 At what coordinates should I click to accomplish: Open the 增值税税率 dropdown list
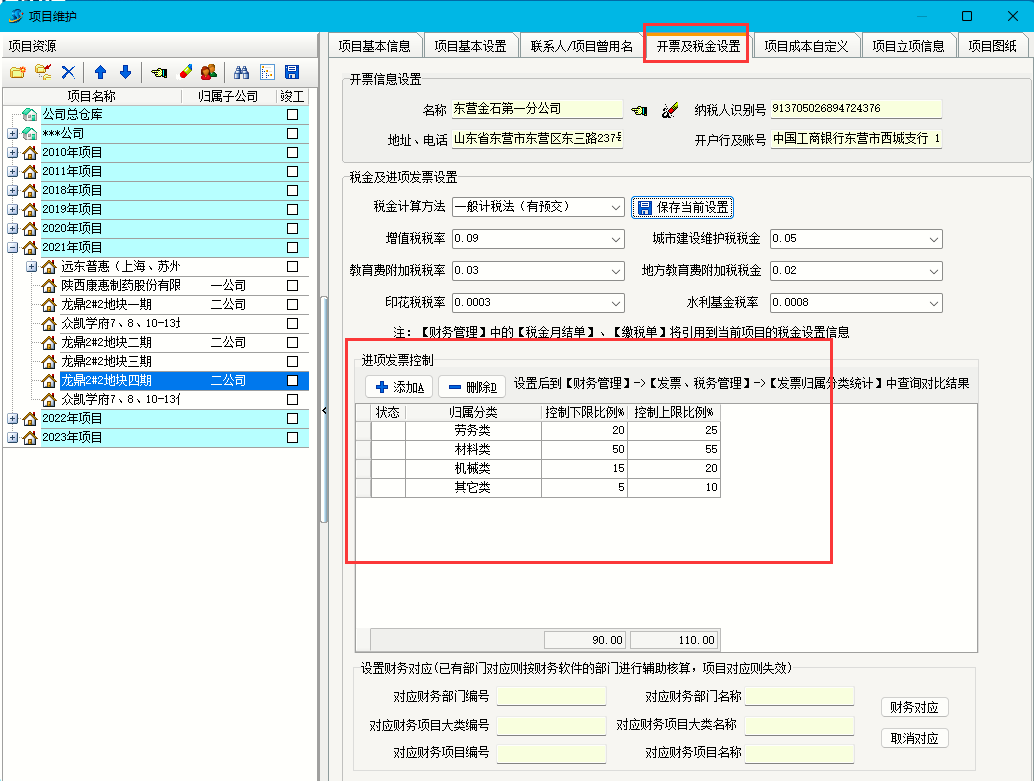point(616,239)
